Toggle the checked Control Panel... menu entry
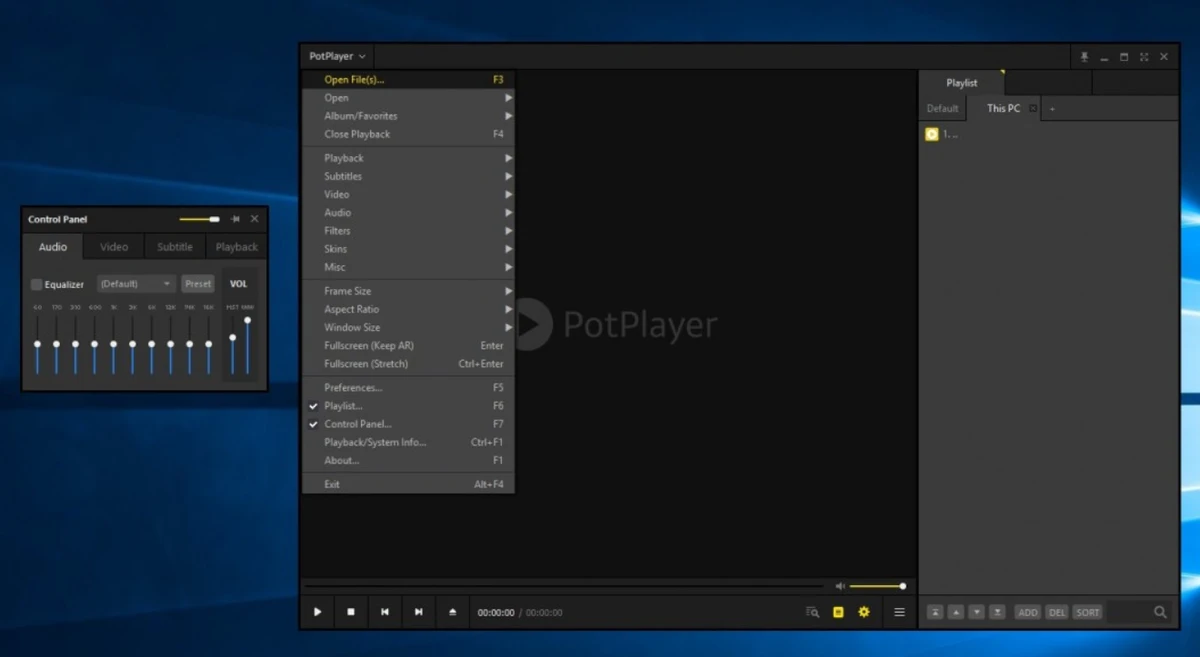Viewport: 1200px width, 657px height. [408, 424]
